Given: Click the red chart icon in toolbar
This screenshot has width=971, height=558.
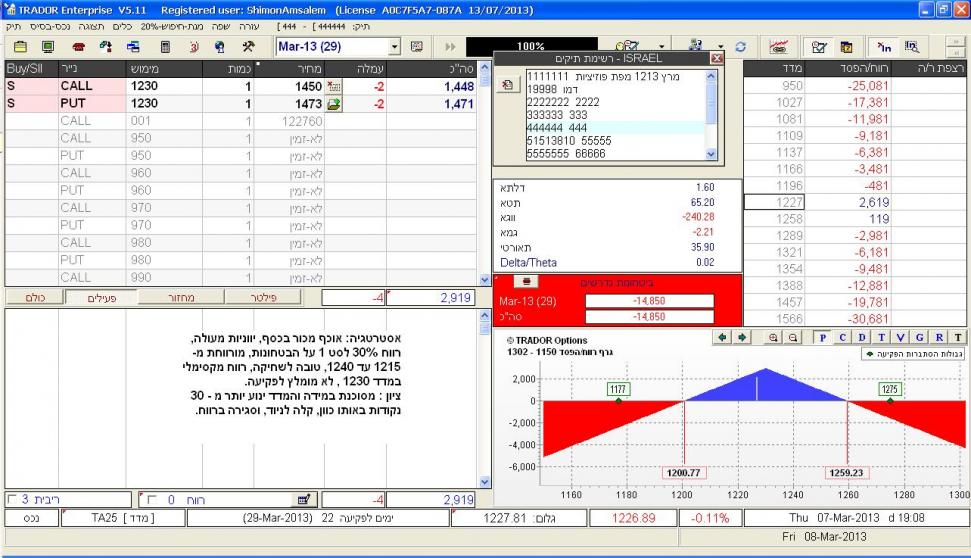Looking at the screenshot, I should [780, 47].
